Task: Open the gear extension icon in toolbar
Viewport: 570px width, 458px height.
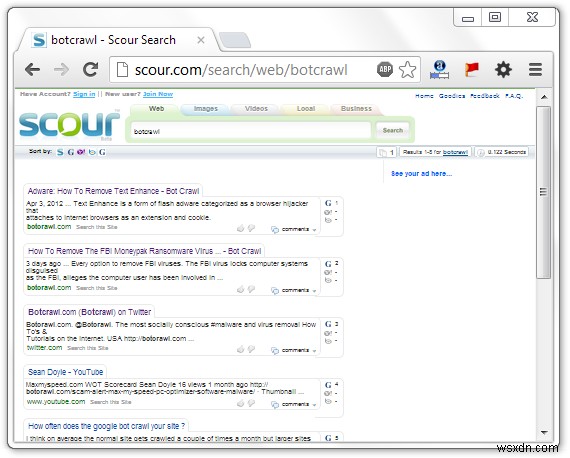Action: [x=503, y=69]
